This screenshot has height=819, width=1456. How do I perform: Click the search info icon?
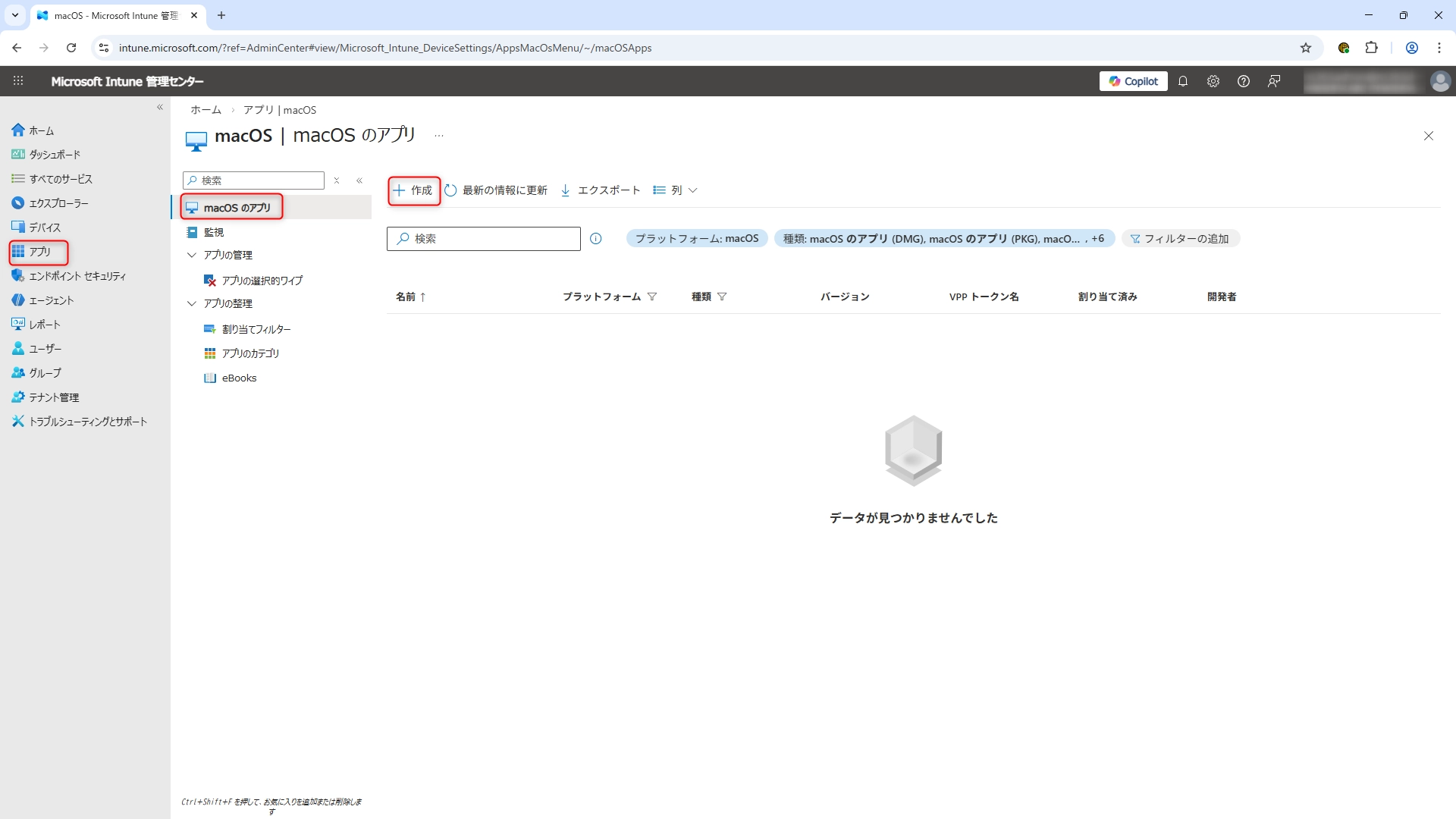click(596, 239)
